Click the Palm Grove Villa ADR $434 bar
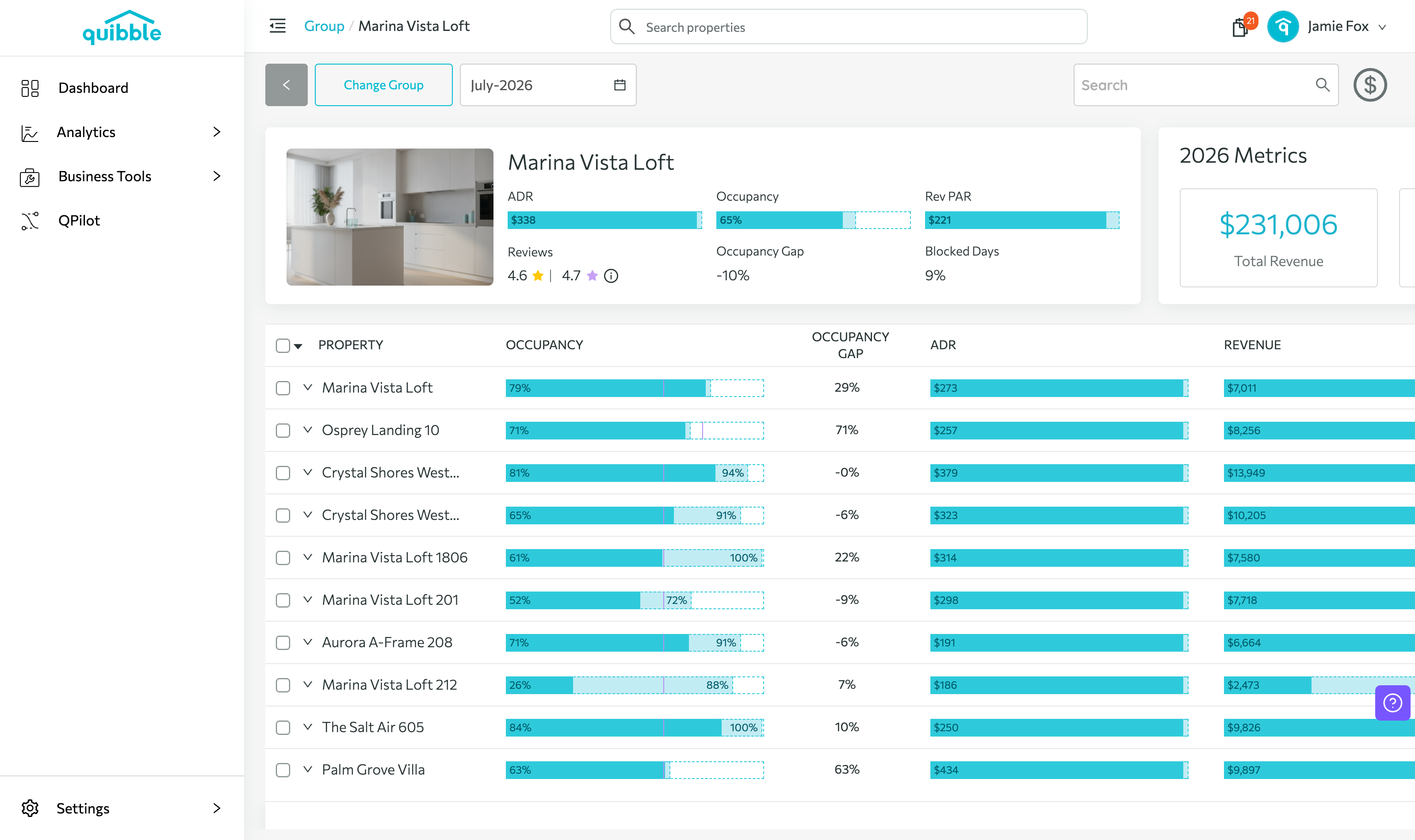Screen dimensions: 1415x840 pos(1059,770)
